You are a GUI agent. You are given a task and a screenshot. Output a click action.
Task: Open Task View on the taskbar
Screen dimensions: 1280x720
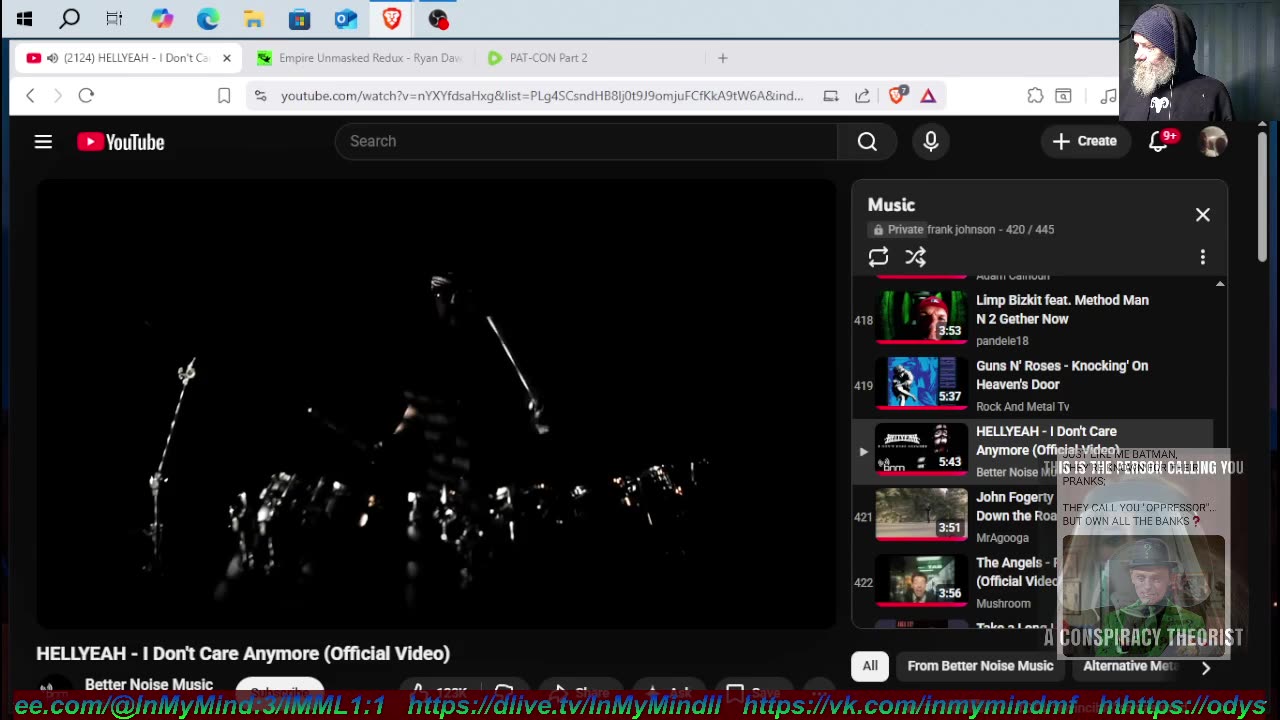pyautogui.click(x=114, y=18)
